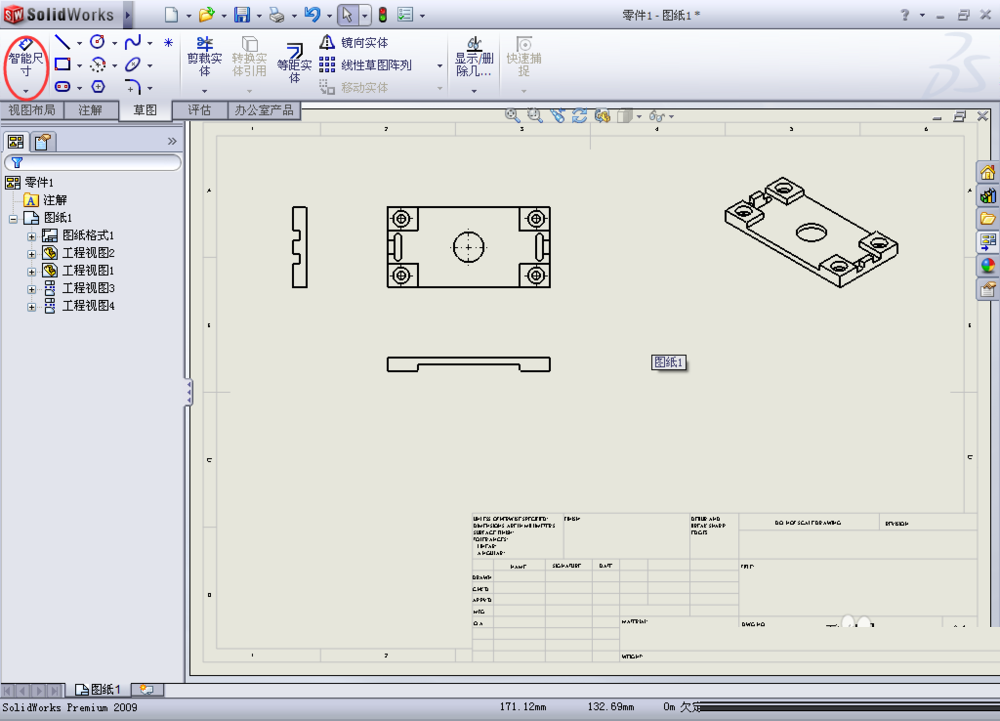This screenshot has height=721, width=1000.
Task: Activate the Select cursor tool
Action: [x=348, y=15]
